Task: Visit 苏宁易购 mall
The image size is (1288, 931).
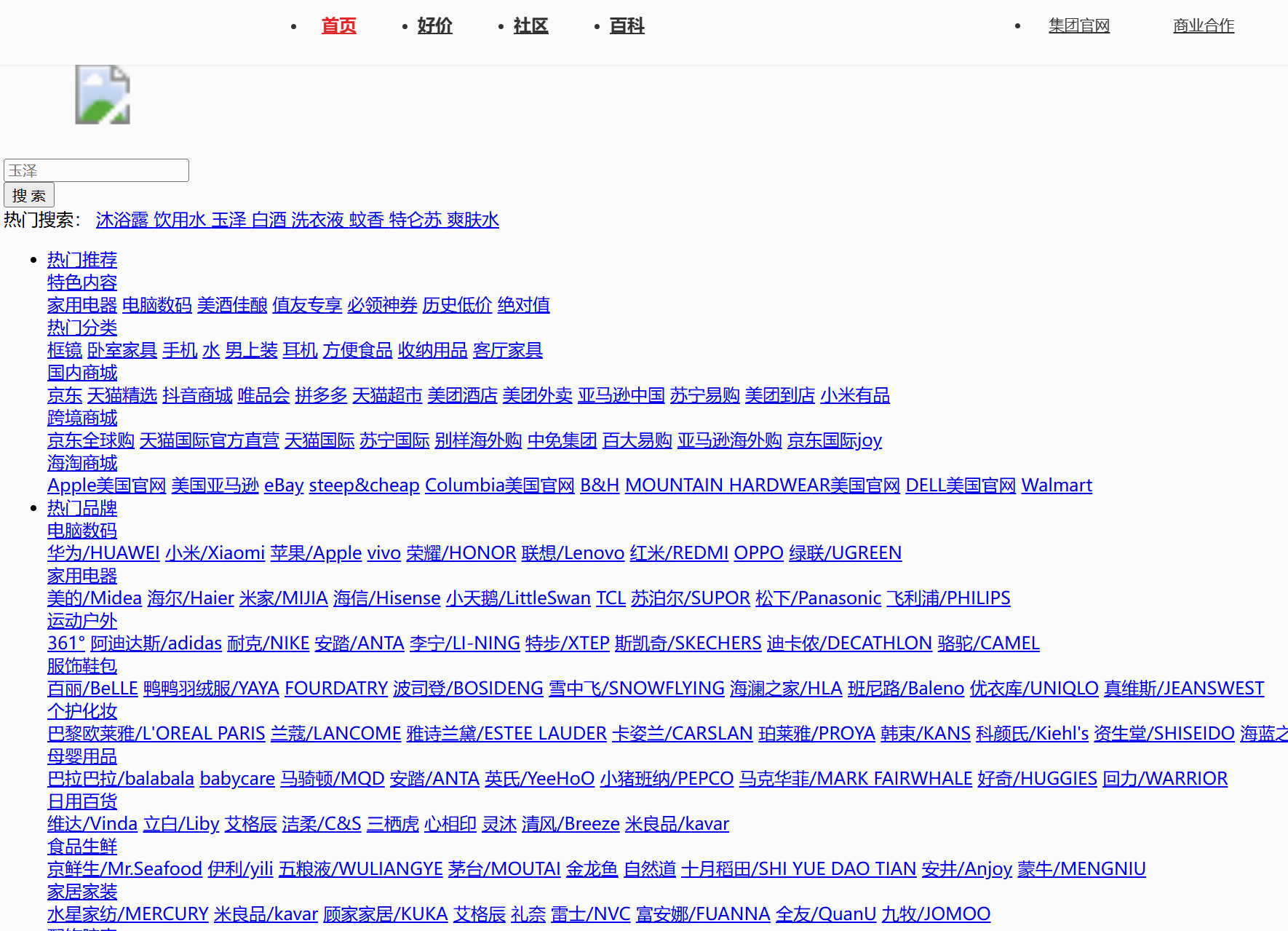Action: pos(705,395)
